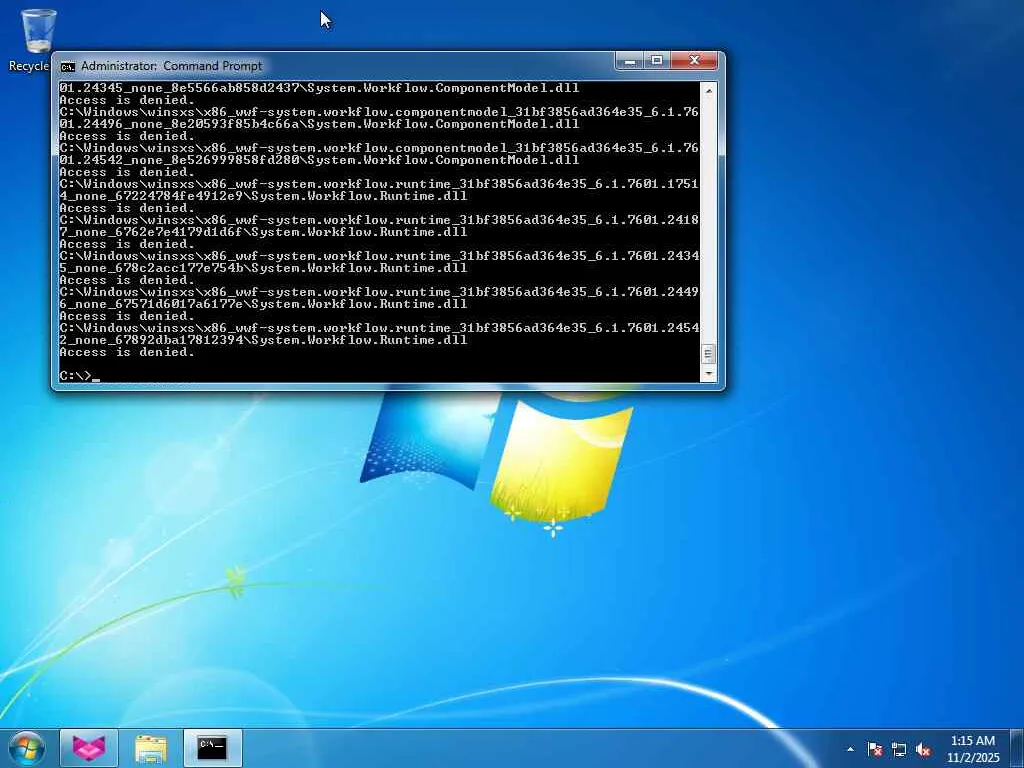Select the Command Prompt taskbar button
This screenshot has height=768, width=1024.
pos(213,748)
